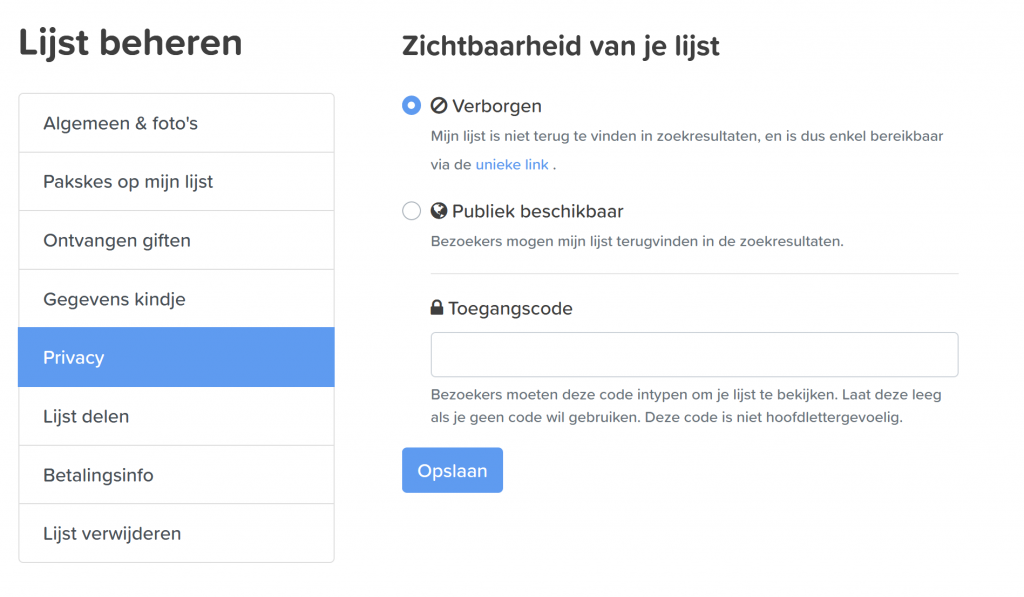The height and width of the screenshot is (597, 1024).
Task: Click the hidden (slashed circle) icon next to Verborgen
Action: [439, 105]
